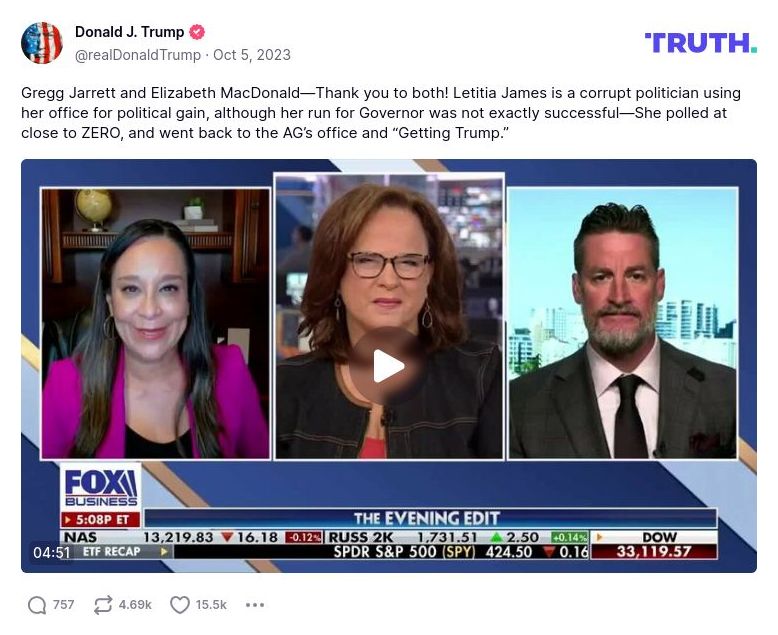
Task: Click the 757 replies count
Action: point(64,605)
